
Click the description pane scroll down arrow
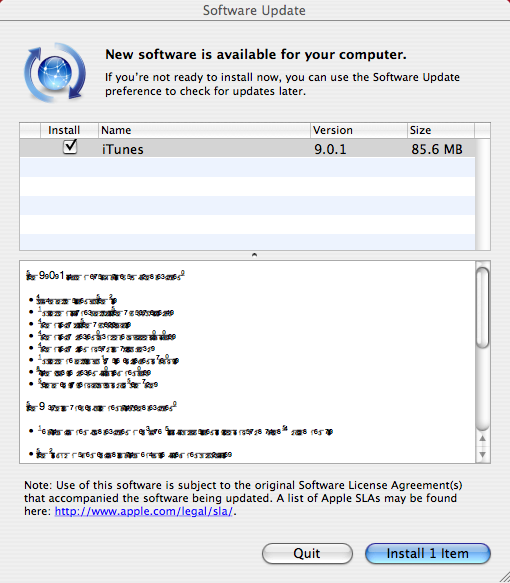(x=482, y=455)
